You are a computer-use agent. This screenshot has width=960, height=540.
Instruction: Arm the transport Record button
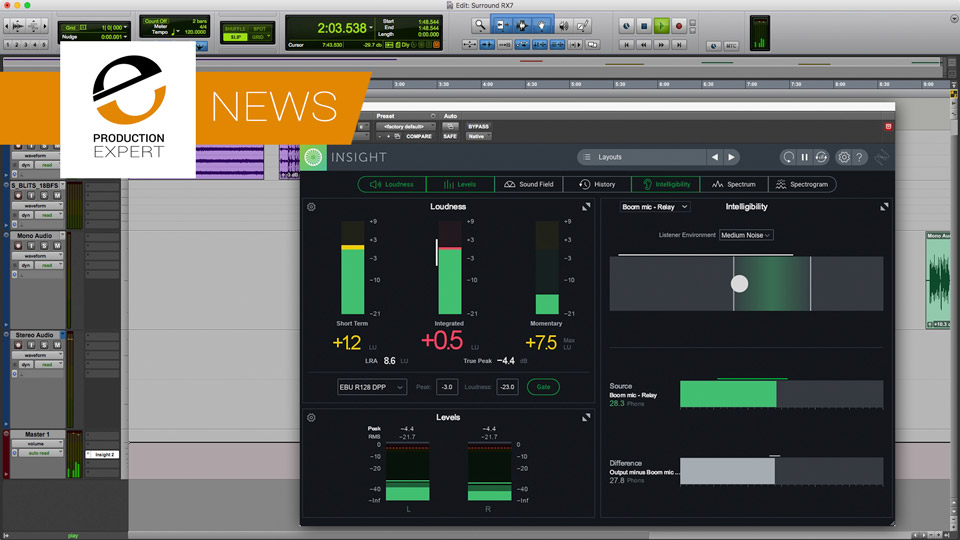tap(678, 26)
